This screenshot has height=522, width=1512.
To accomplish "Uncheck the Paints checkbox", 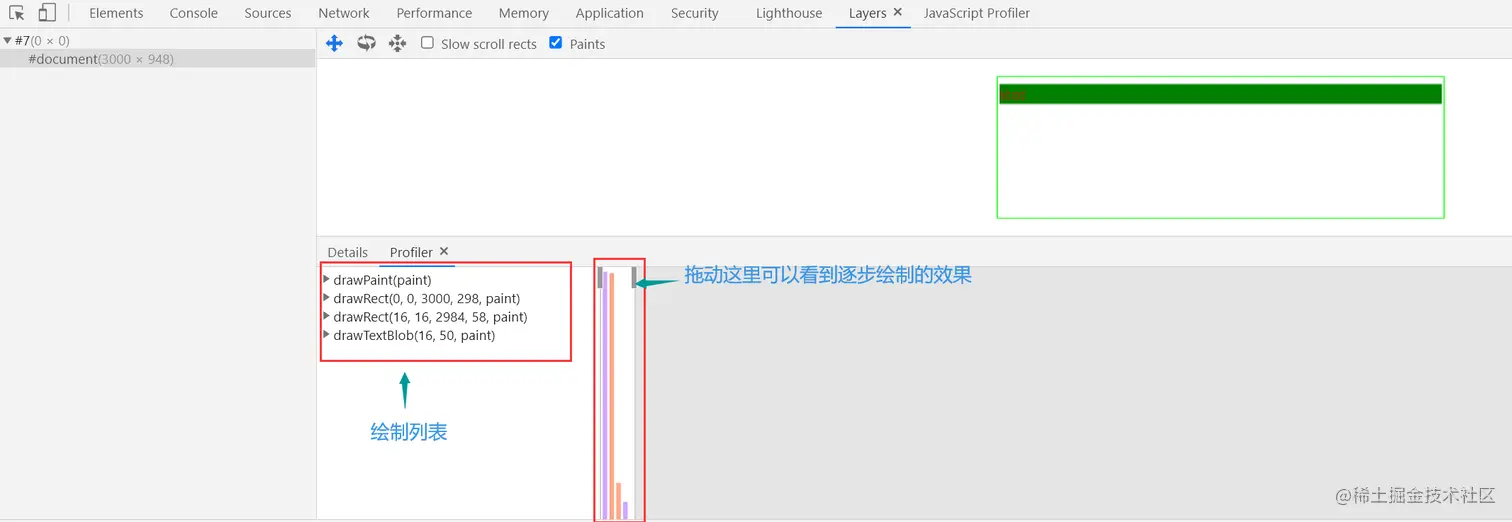I will coord(556,43).
